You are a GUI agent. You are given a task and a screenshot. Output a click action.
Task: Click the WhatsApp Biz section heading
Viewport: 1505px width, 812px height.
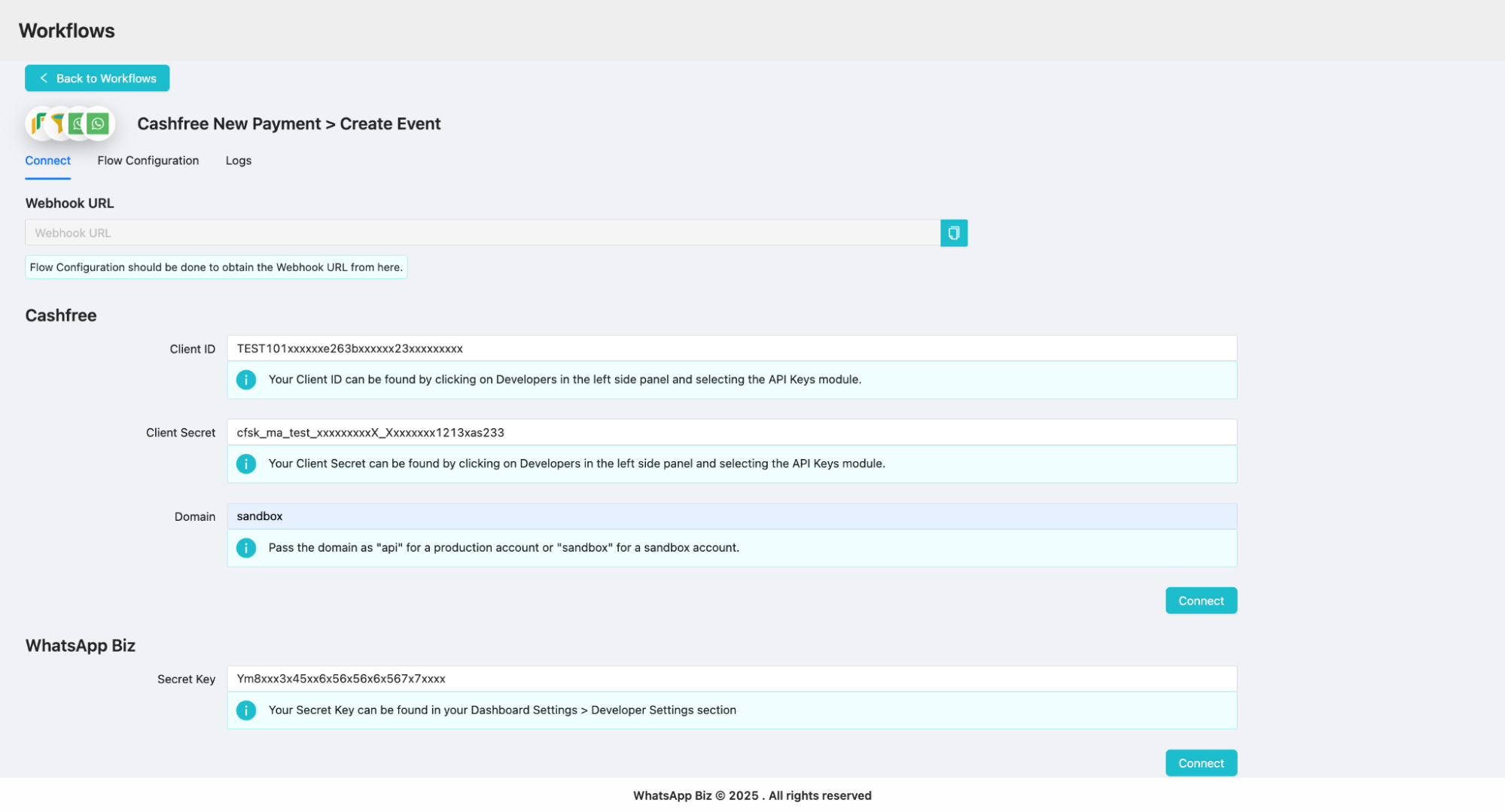tap(81, 646)
